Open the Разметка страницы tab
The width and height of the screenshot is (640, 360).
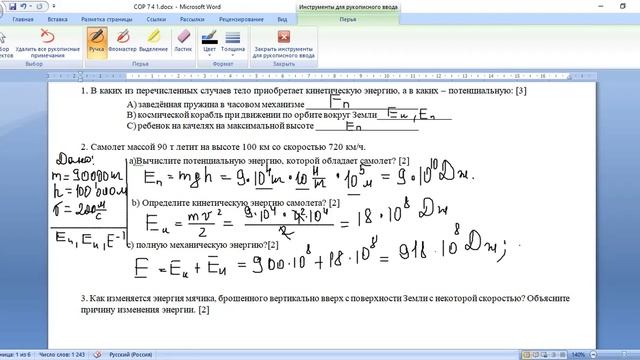pyautogui.click(x=107, y=19)
